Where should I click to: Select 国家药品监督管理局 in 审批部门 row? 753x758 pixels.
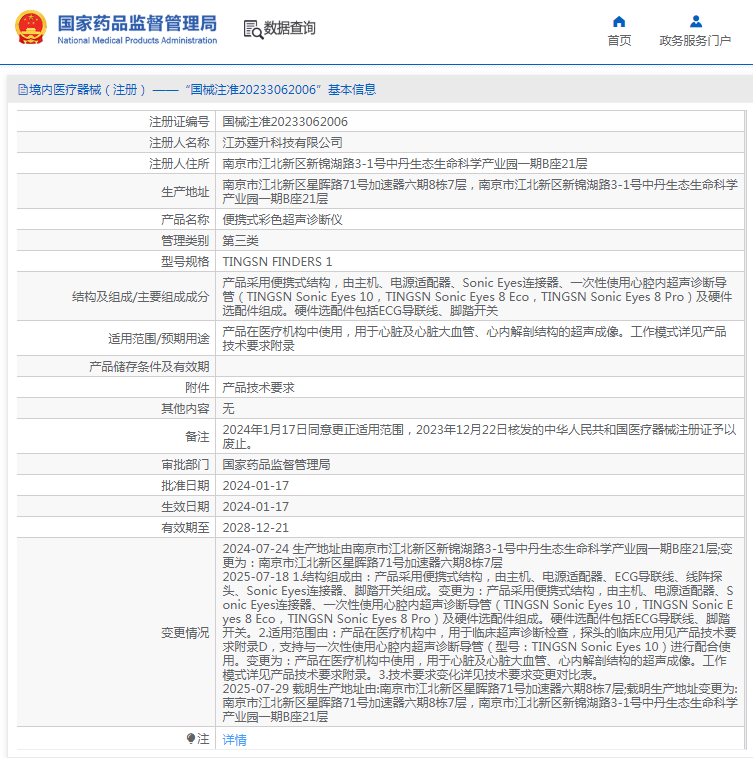point(276,465)
